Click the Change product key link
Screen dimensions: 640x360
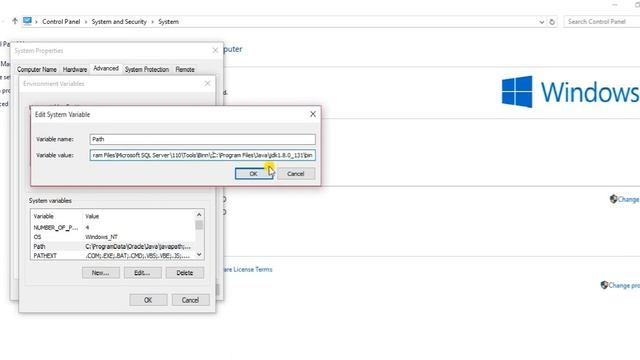tap(620, 285)
